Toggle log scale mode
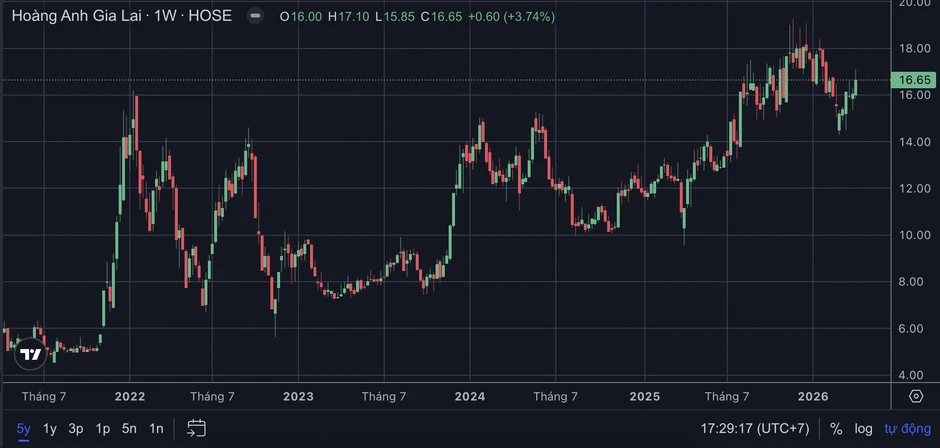This screenshot has width=940, height=448. [863, 429]
